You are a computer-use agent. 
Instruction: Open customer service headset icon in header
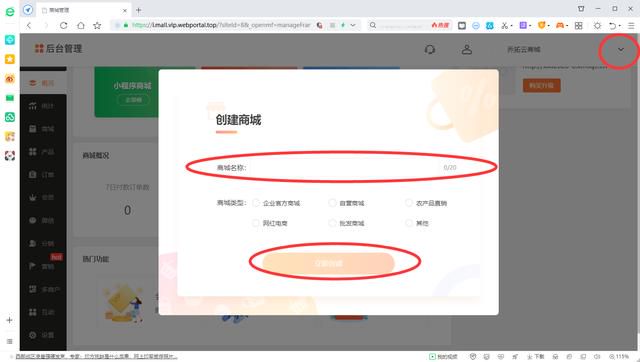click(x=429, y=49)
